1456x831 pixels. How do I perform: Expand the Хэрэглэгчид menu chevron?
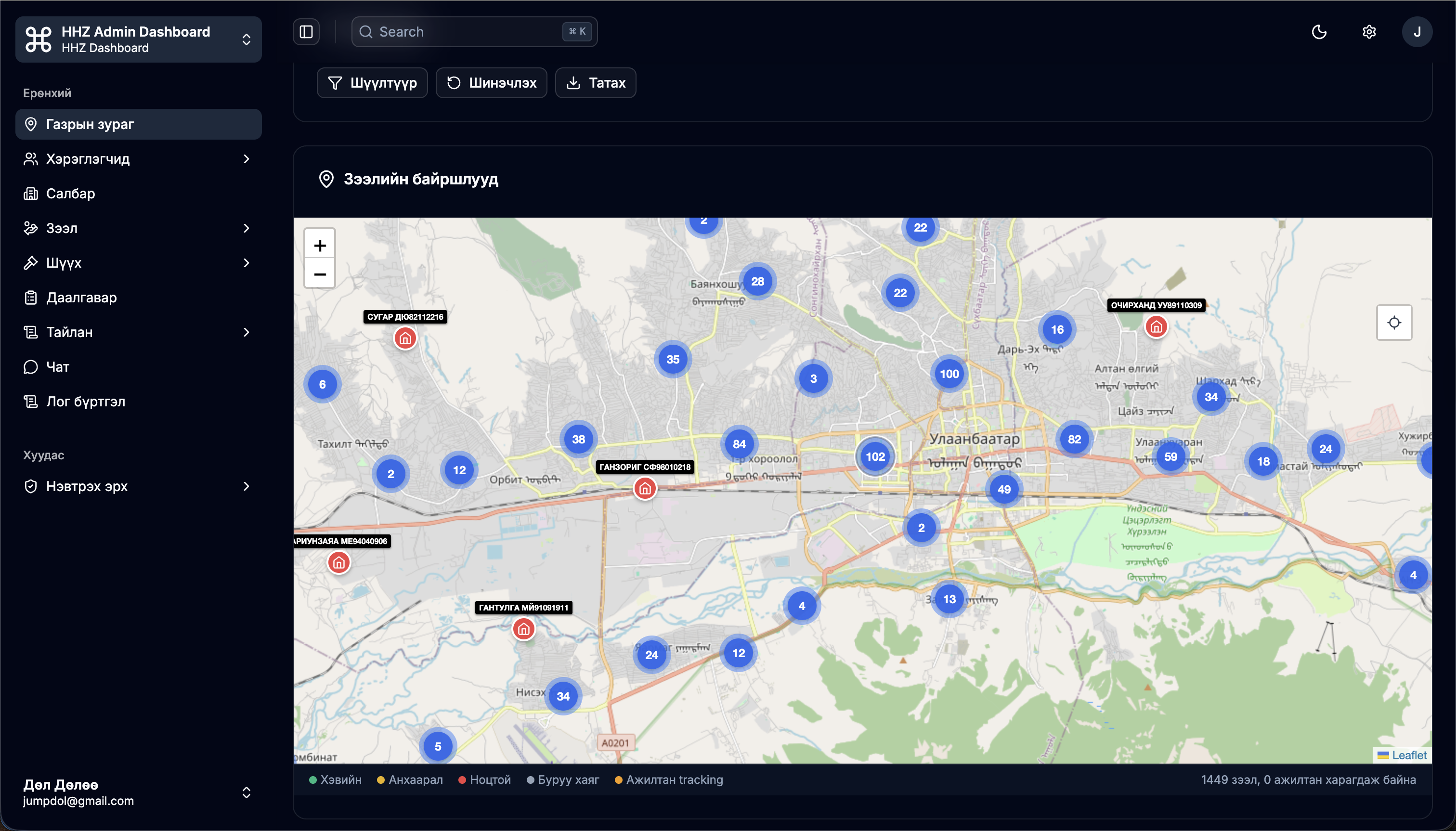tap(246, 159)
